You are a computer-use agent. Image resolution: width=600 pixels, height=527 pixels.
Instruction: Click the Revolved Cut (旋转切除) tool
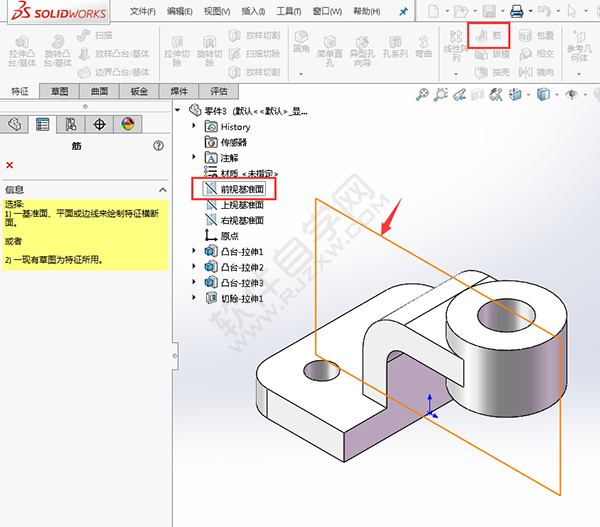click(x=209, y=52)
